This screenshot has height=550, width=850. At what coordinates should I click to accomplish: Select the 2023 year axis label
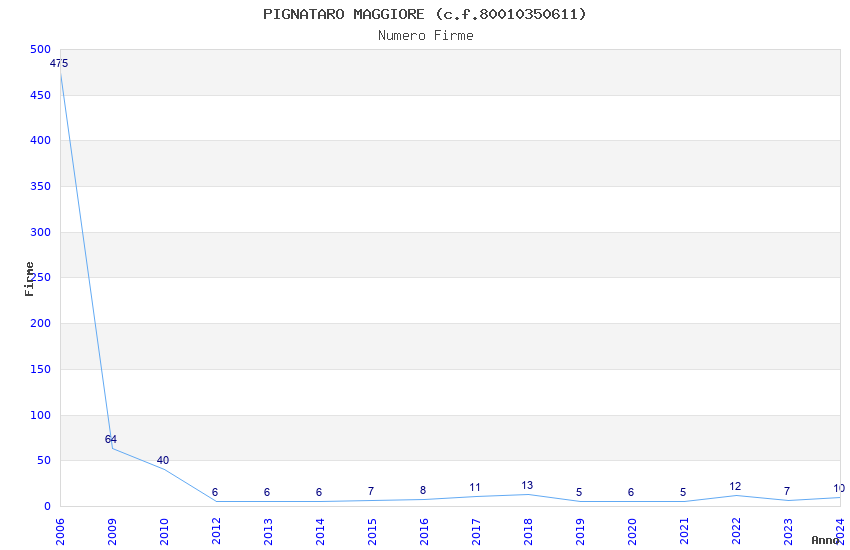tap(788, 532)
